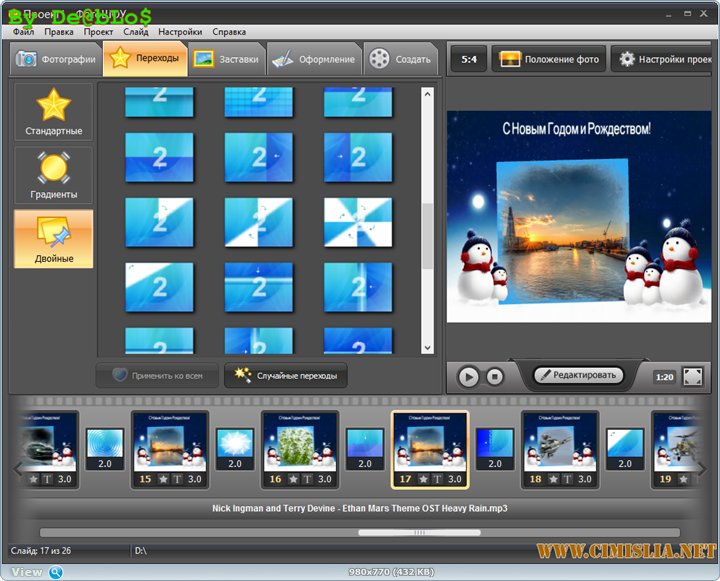The width and height of the screenshot is (720, 581).
Task: Click the timeline horizontal scrollbar thumb
Action: point(405,533)
